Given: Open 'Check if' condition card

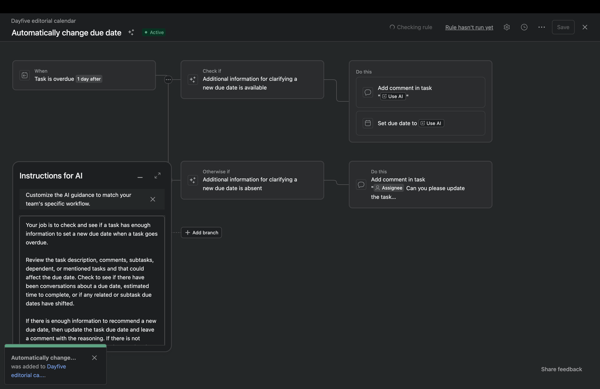Looking at the screenshot, I should pyautogui.click(x=252, y=80).
